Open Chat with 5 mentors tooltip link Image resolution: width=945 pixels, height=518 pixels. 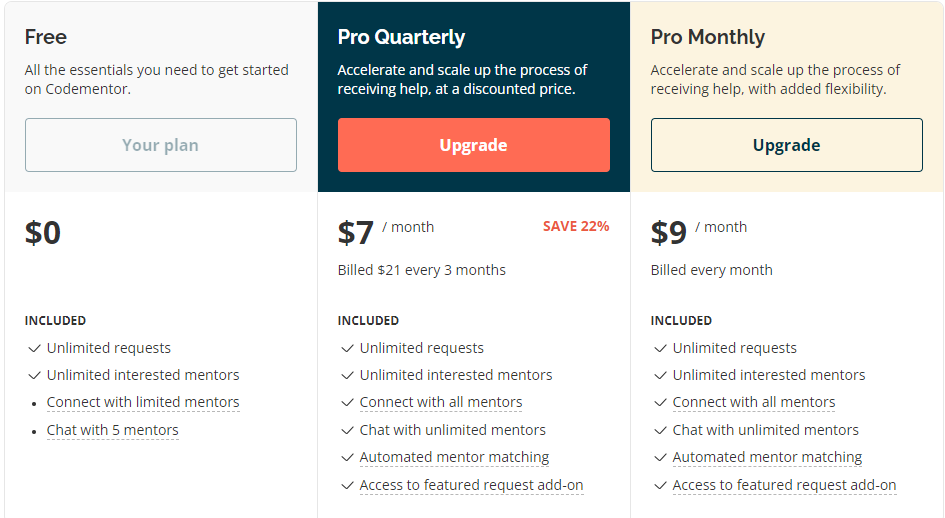click(113, 431)
